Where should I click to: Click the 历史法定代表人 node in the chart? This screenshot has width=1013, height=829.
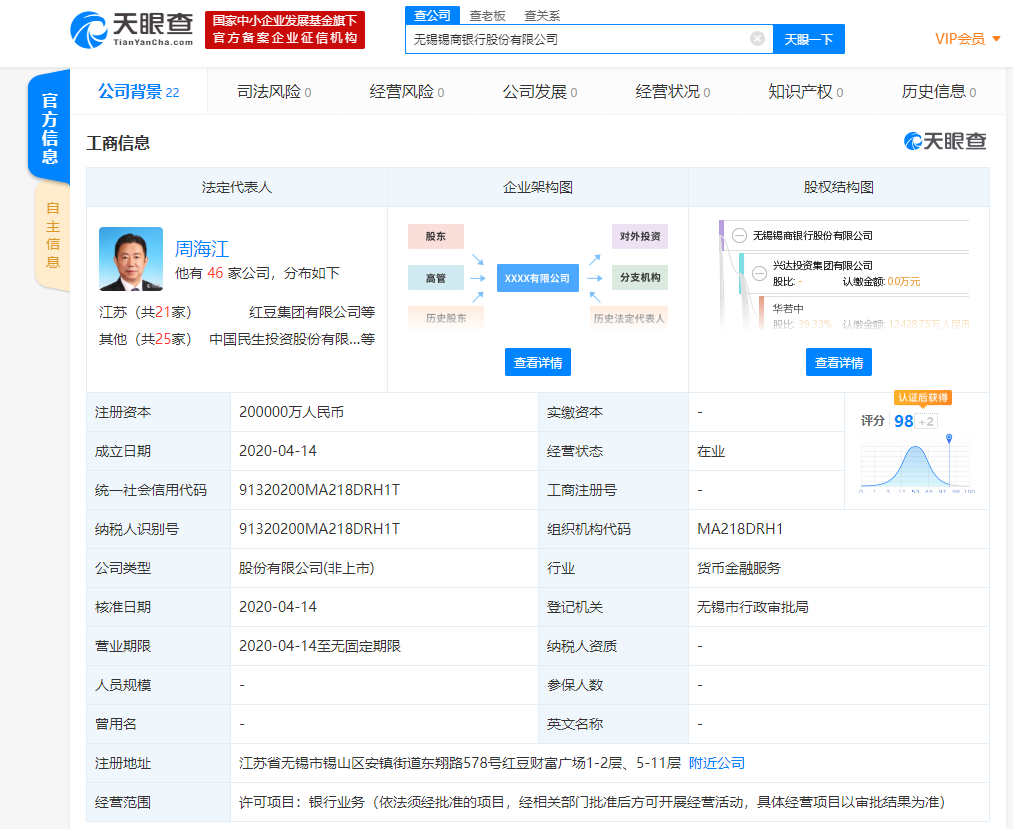630,318
